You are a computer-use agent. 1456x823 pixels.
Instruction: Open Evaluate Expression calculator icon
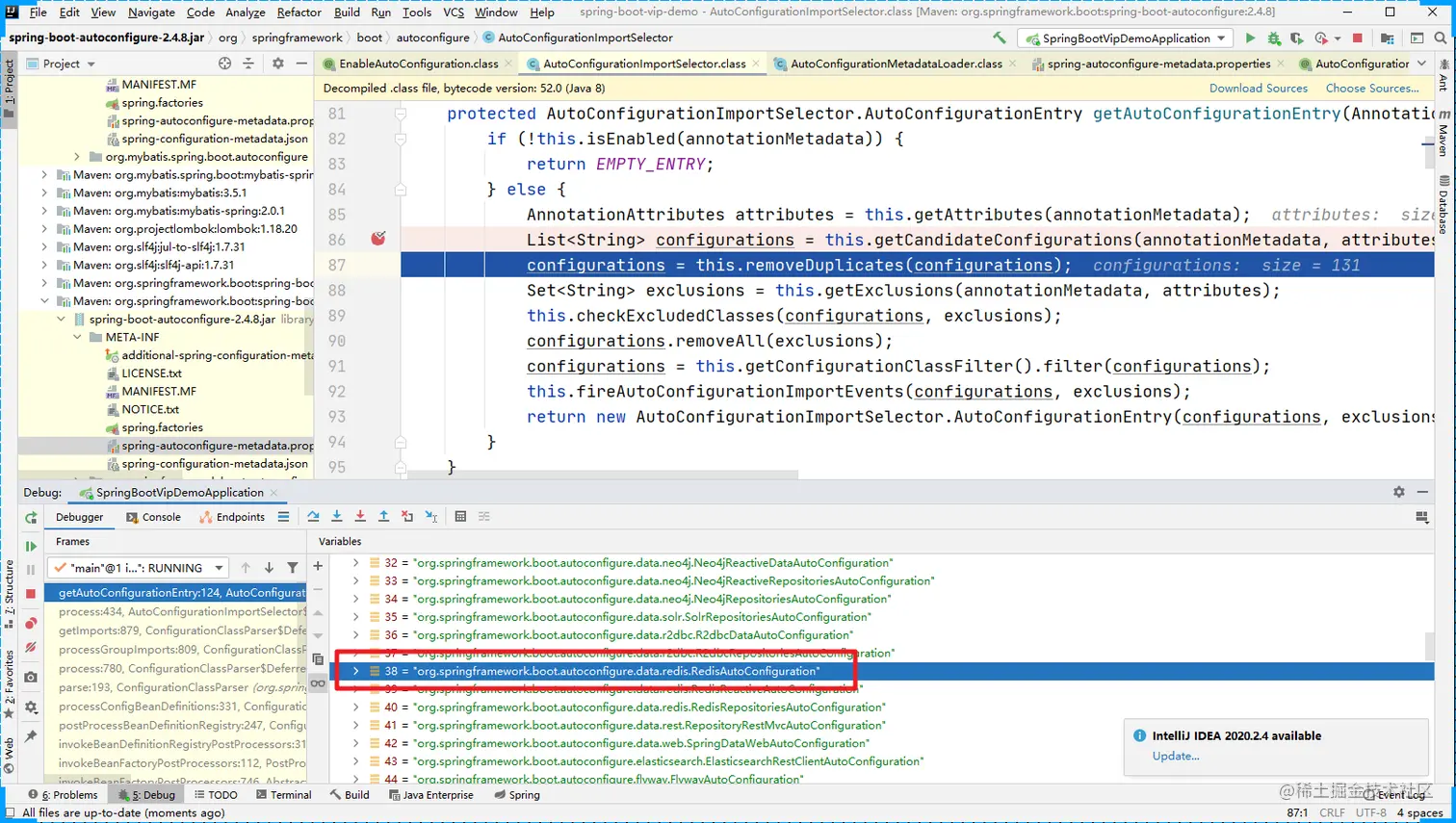460,517
